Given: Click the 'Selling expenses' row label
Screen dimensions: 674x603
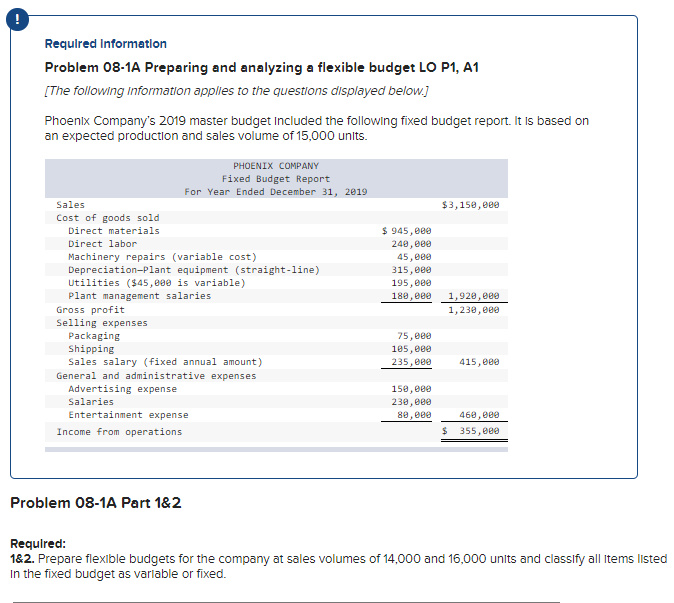Looking at the screenshot, I should [x=102, y=323].
